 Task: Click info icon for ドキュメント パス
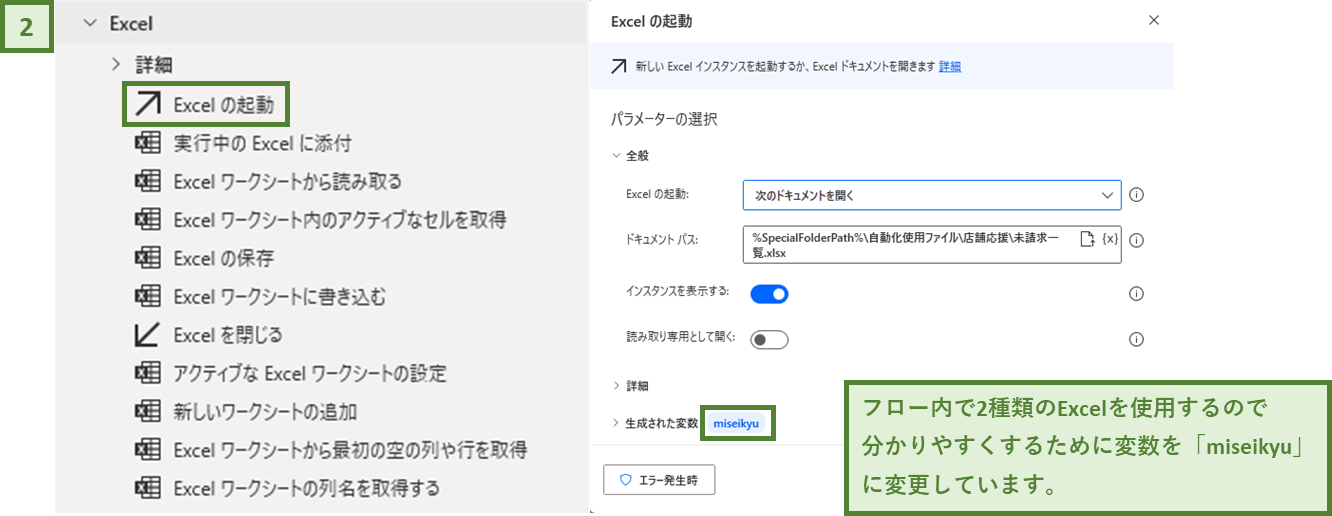click(x=1136, y=240)
